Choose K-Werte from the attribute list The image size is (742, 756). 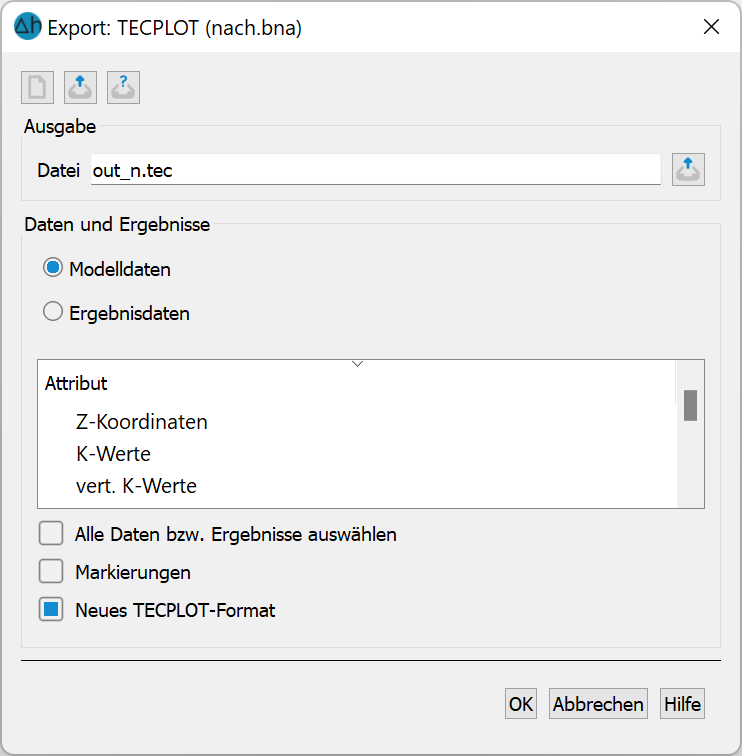pyautogui.click(x=113, y=454)
